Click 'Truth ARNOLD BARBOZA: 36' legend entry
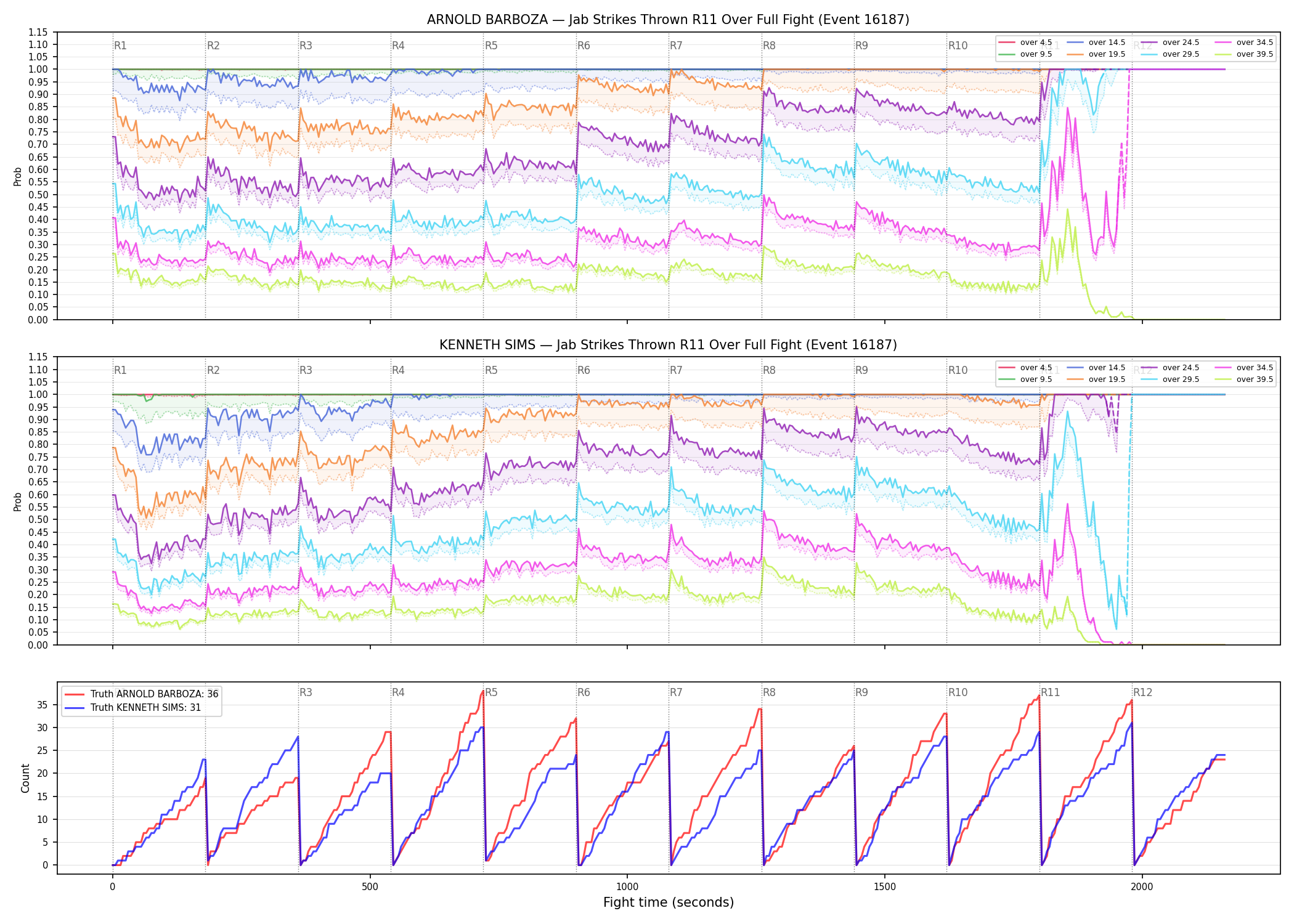Image resolution: width=1294 pixels, height=924 pixels. (141, 694)
